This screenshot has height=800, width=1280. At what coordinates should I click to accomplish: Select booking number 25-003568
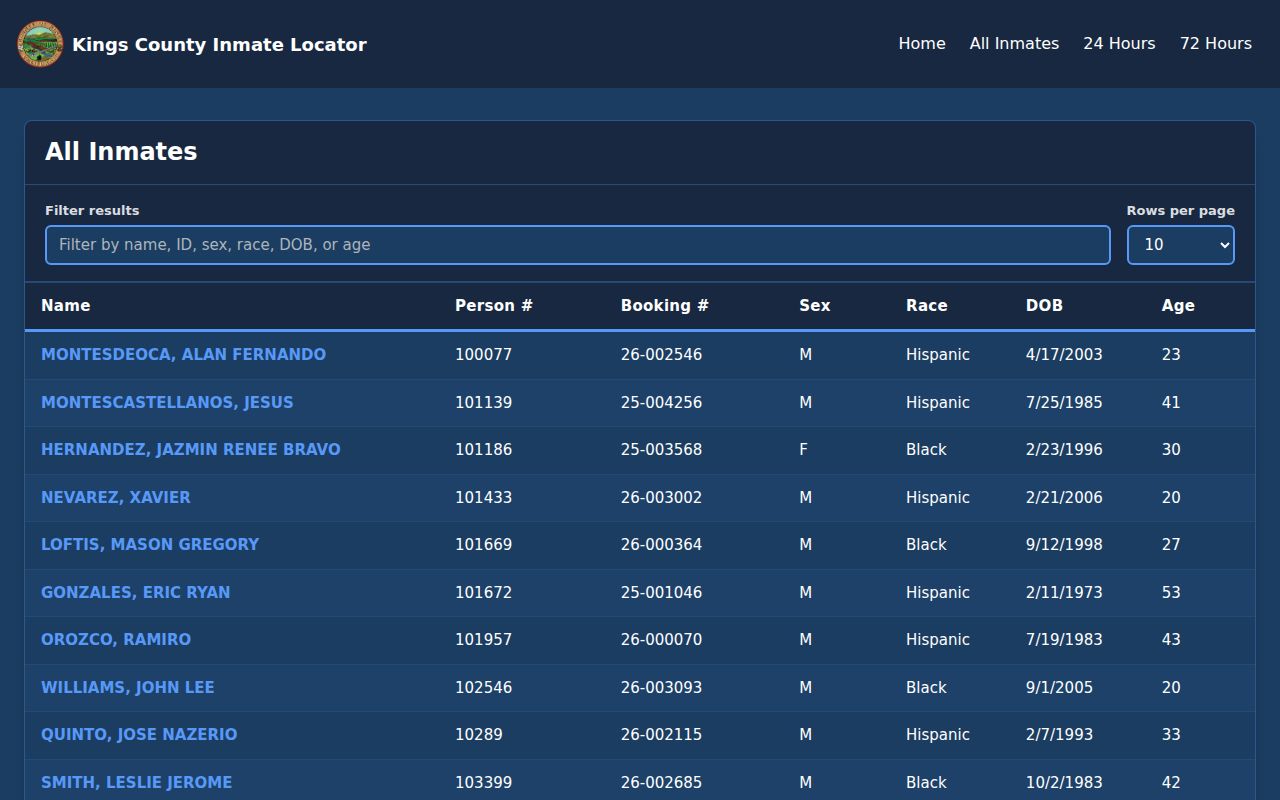(x=661, y=450)
